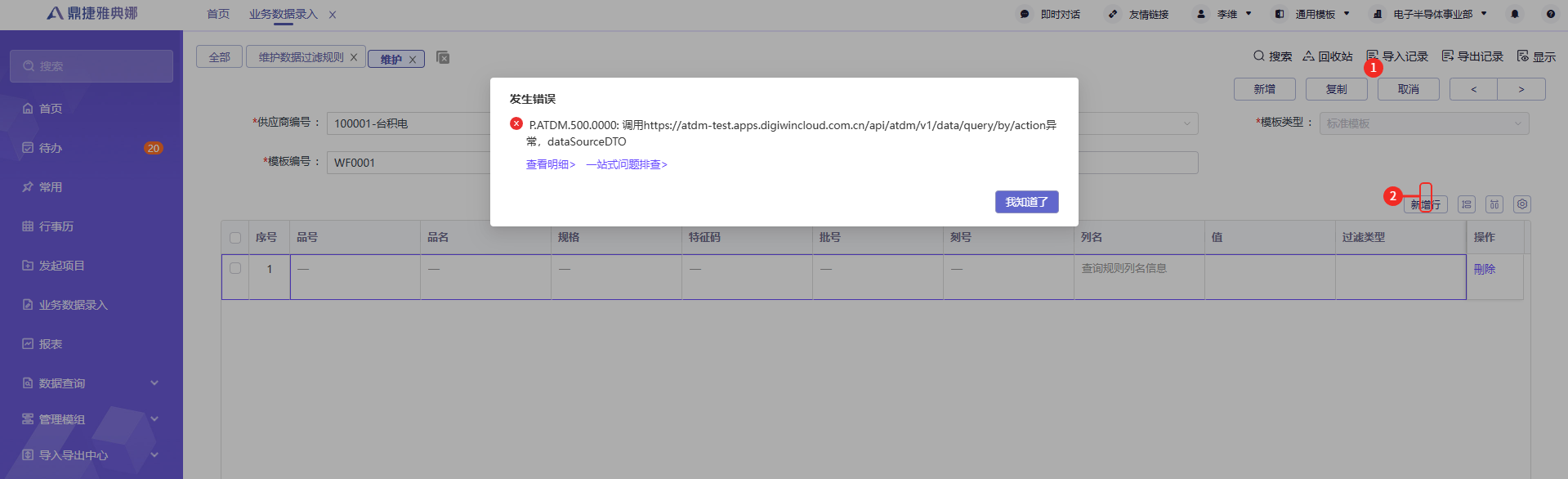The width and height of the screenshot is (1568, 479).
Task: Click the column layout icon above table
Action: [x=1494, y=204]
